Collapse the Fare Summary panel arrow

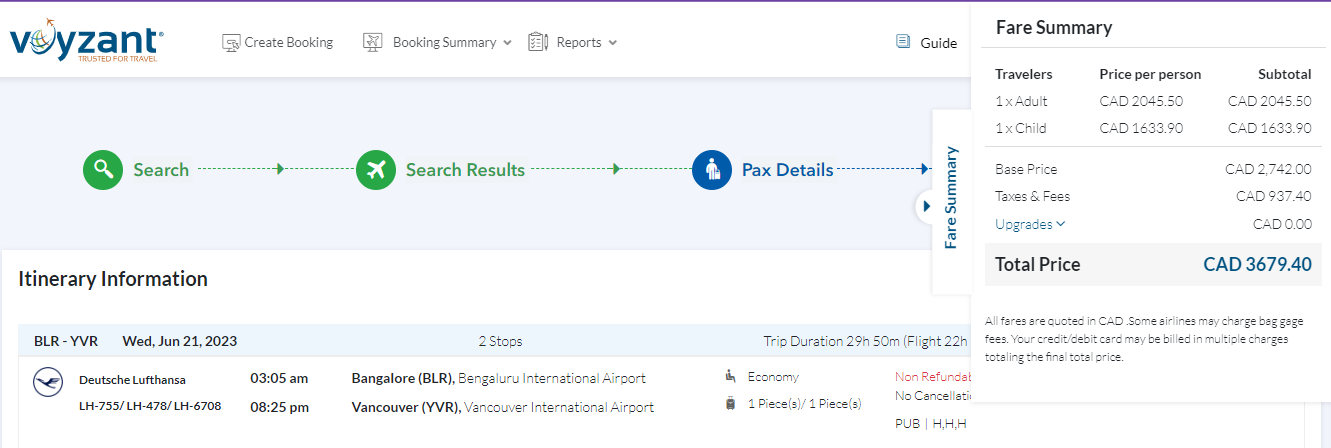[x=926, y=206]
